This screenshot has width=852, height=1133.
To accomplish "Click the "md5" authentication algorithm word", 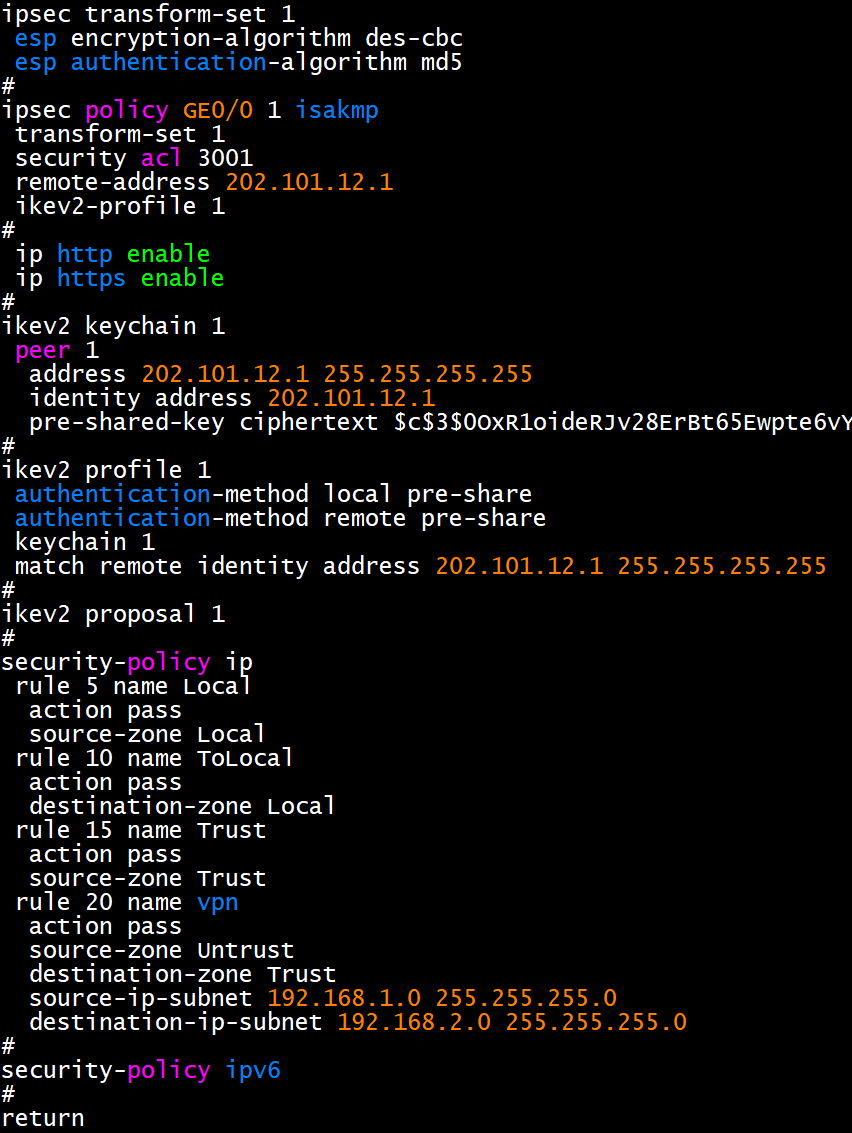I will [x=441, y=62].
